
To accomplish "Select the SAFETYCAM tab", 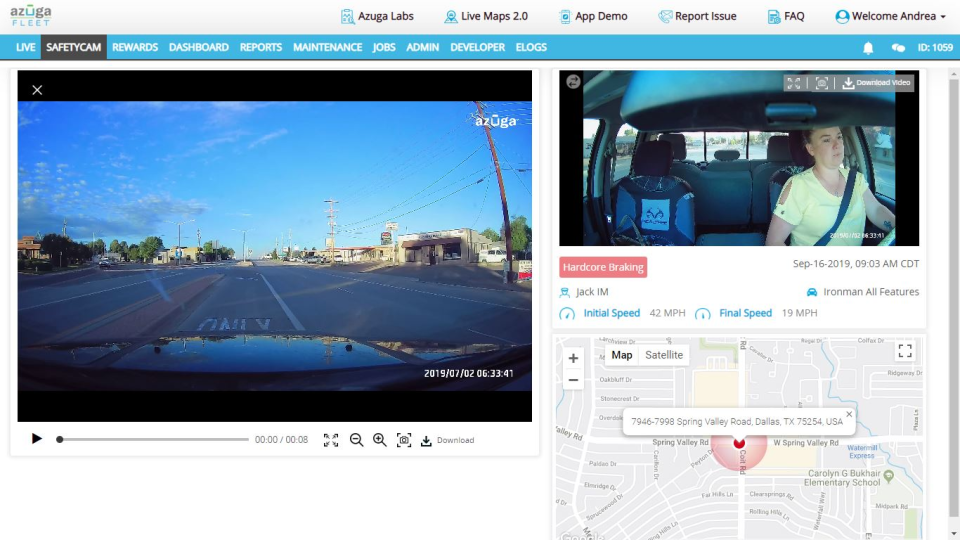I will pos(73,47).
